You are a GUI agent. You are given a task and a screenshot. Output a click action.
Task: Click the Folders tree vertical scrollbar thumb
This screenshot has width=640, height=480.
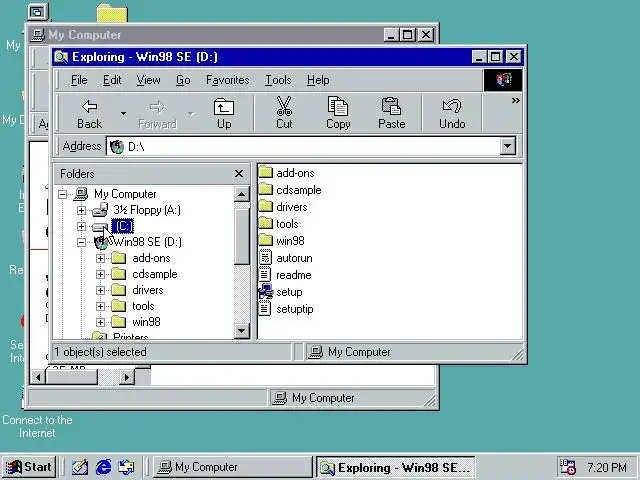point(242,236)
